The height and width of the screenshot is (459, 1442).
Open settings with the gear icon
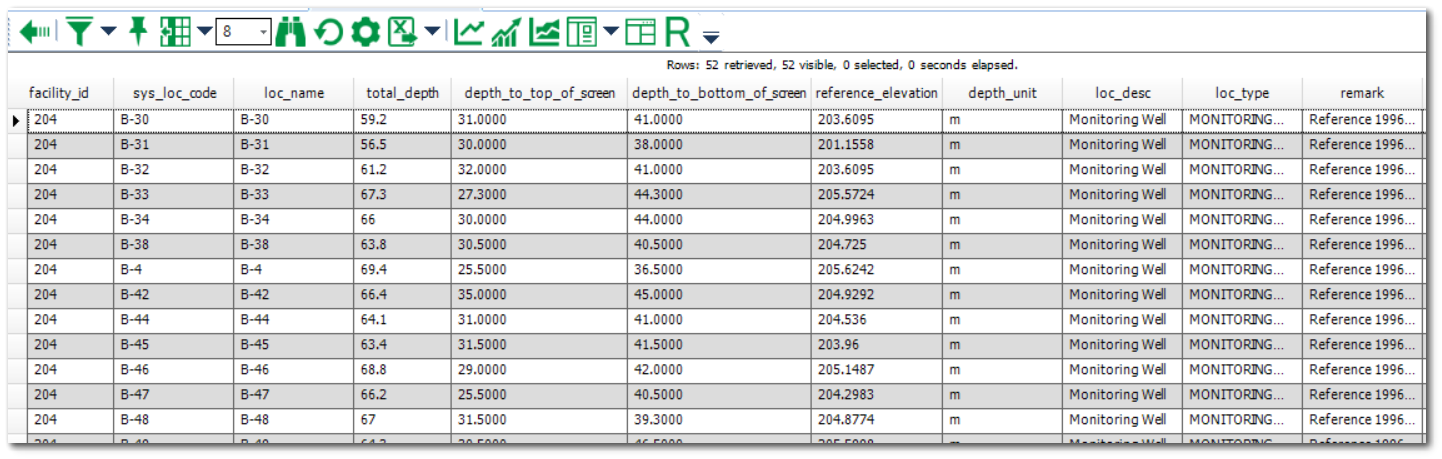pos(365,33)
